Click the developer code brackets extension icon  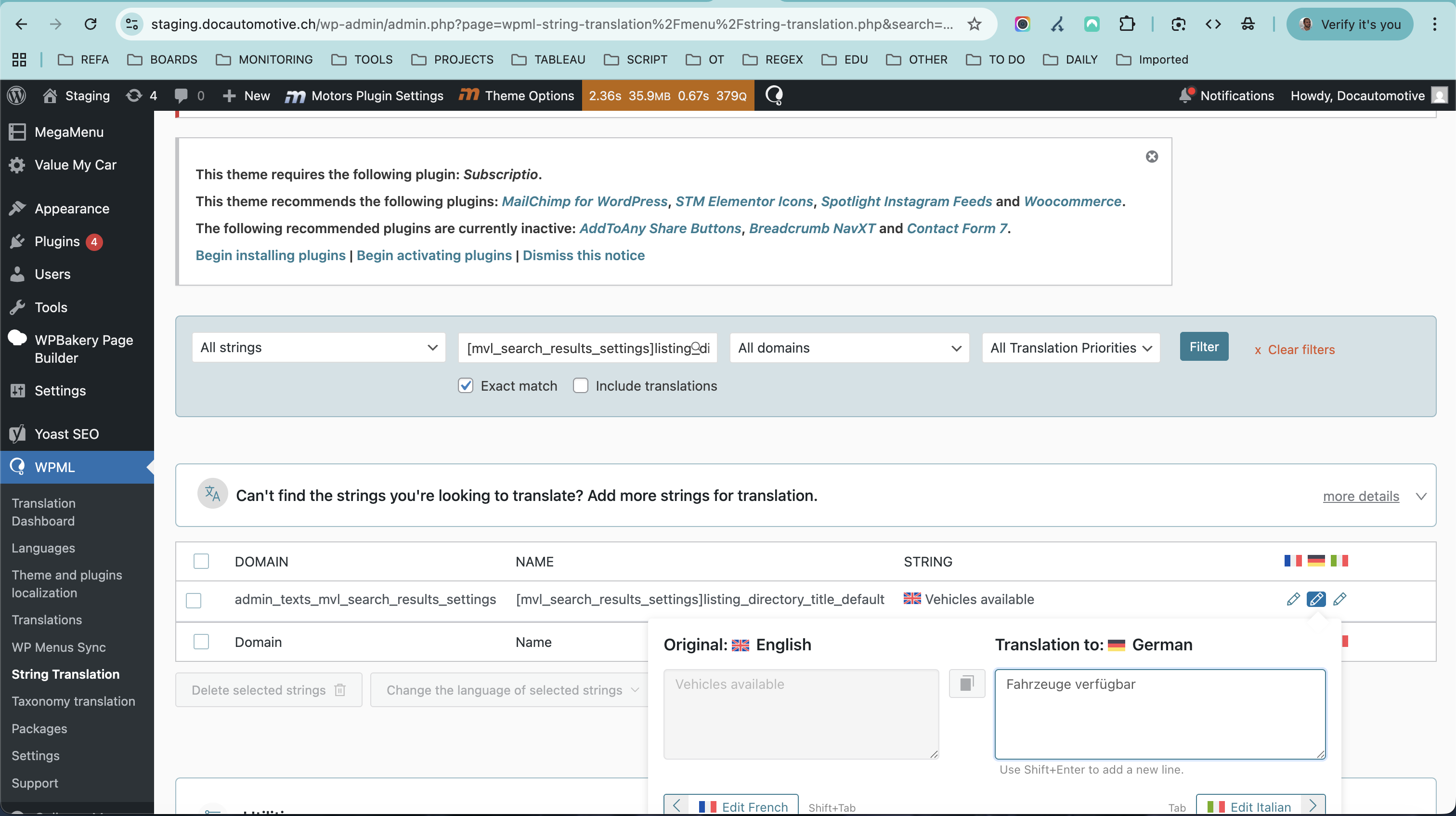pos(1213,24)
